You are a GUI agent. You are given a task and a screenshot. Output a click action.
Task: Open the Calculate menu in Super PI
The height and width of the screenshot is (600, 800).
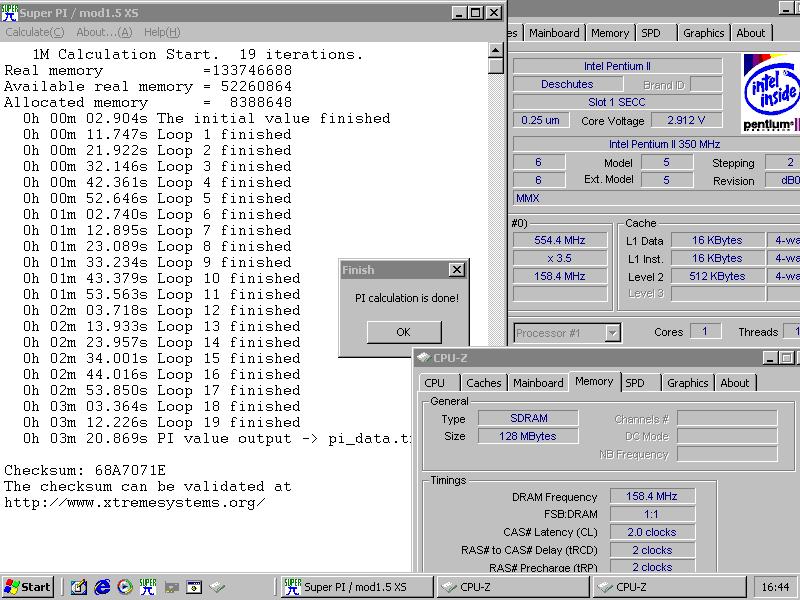click(x=35, y=32)
